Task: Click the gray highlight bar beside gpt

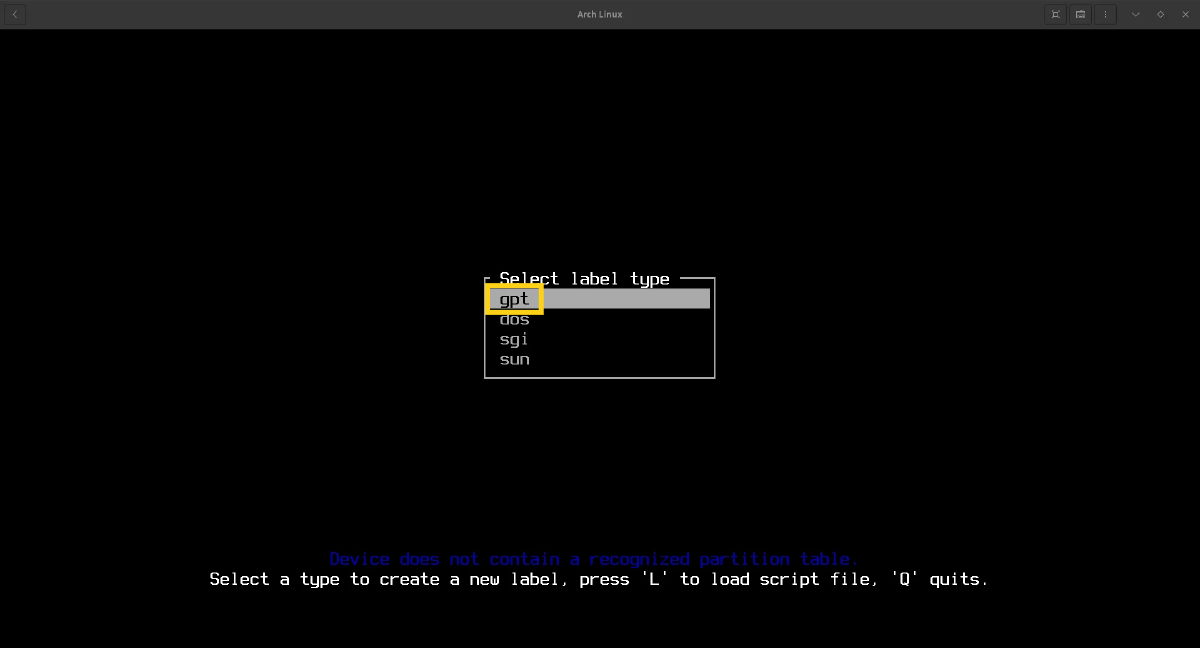Action: pos(625,299)
